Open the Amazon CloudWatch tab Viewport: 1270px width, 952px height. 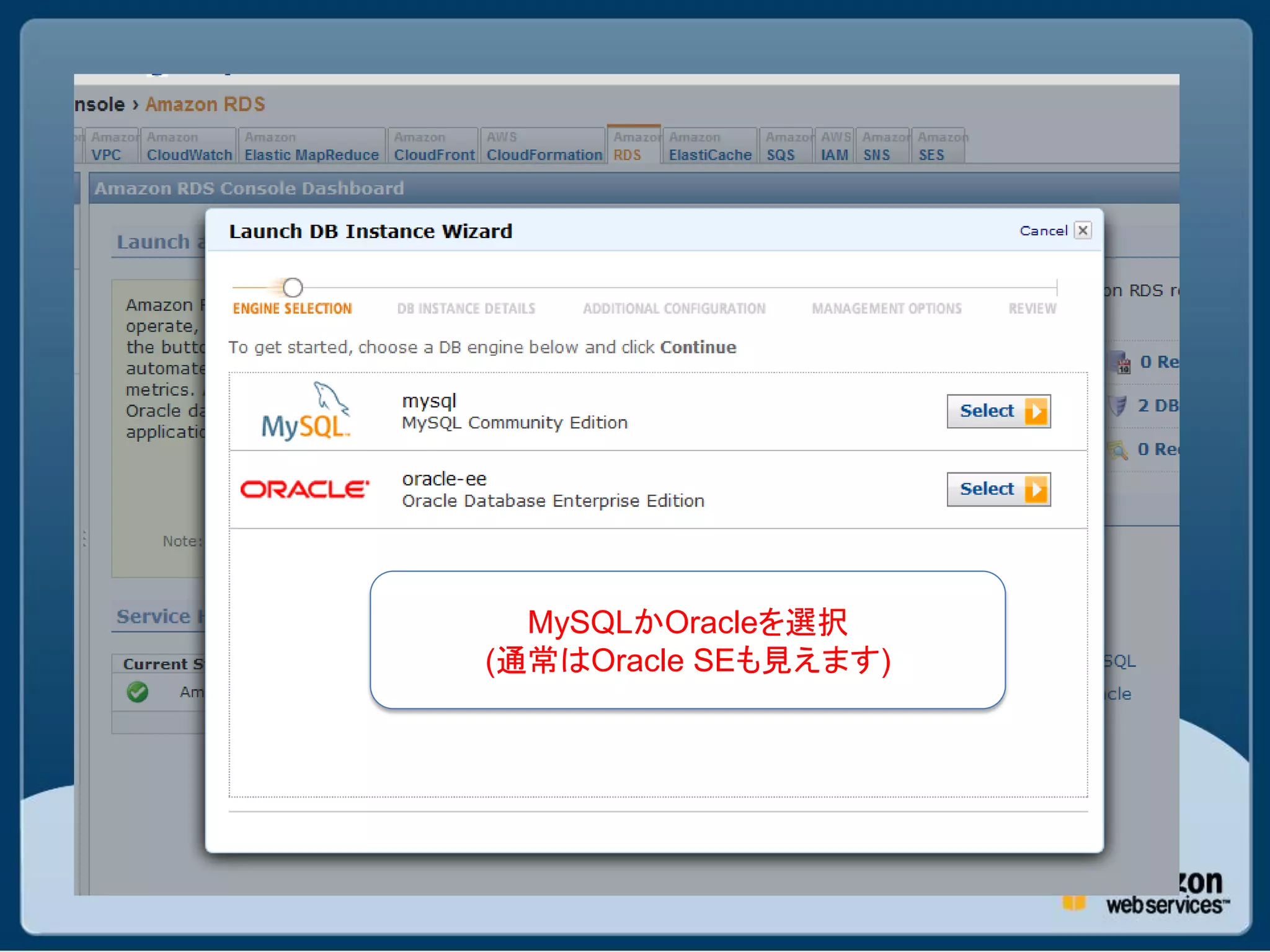189,146
